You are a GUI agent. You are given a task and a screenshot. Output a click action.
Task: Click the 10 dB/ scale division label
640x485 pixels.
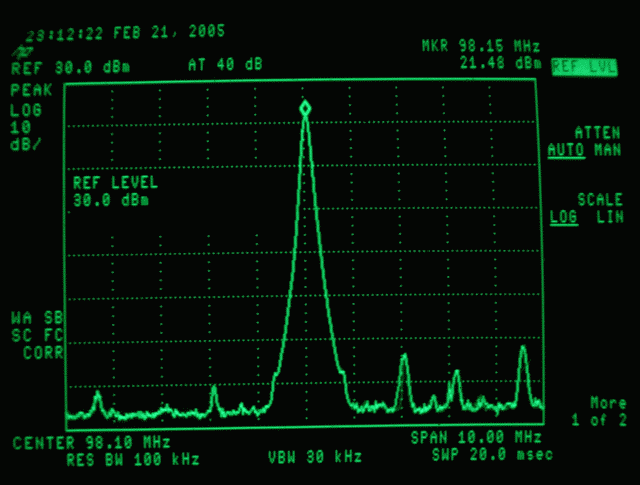(x=24, y=135)
